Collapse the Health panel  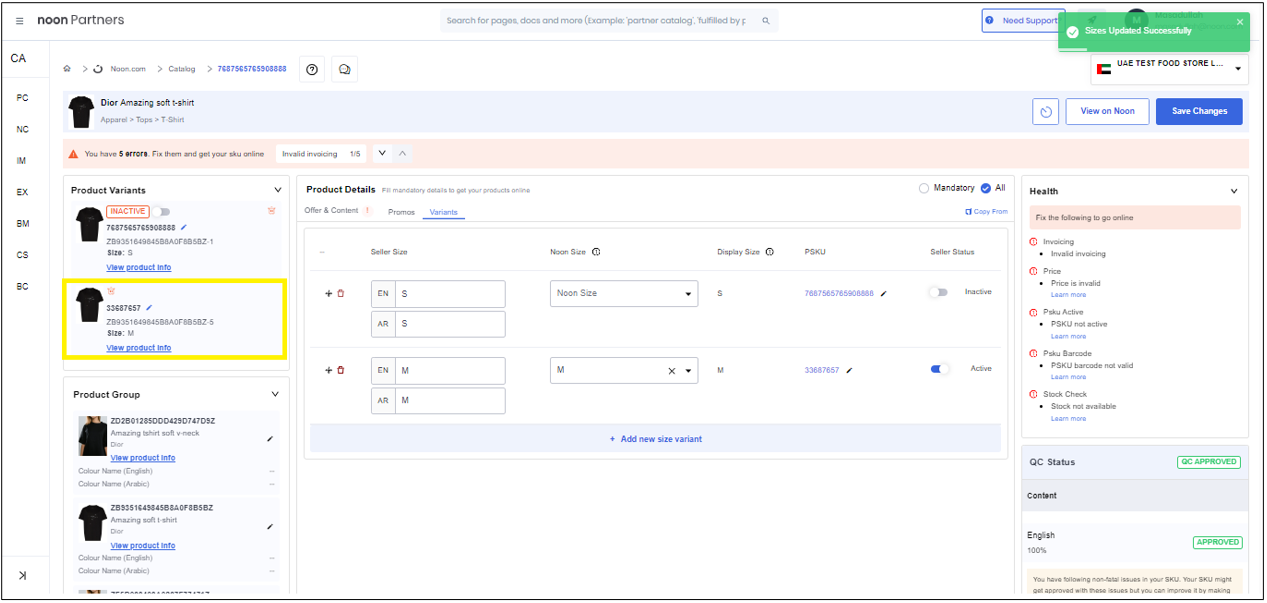1234,191
